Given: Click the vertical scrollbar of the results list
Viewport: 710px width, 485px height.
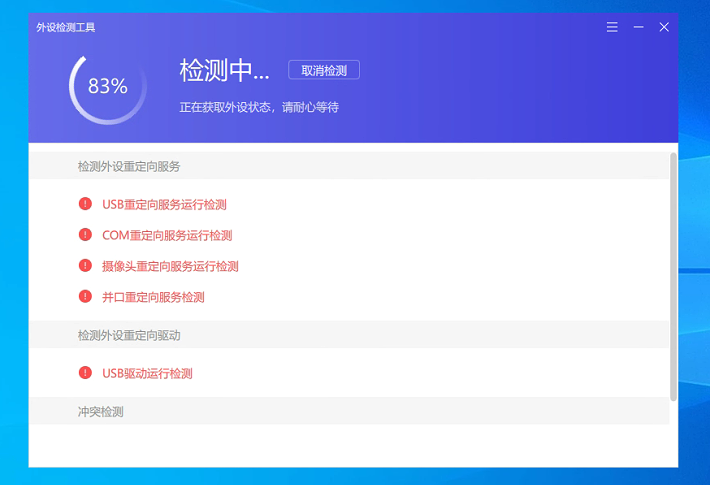Looking at the screenshot, I should 673,277.
